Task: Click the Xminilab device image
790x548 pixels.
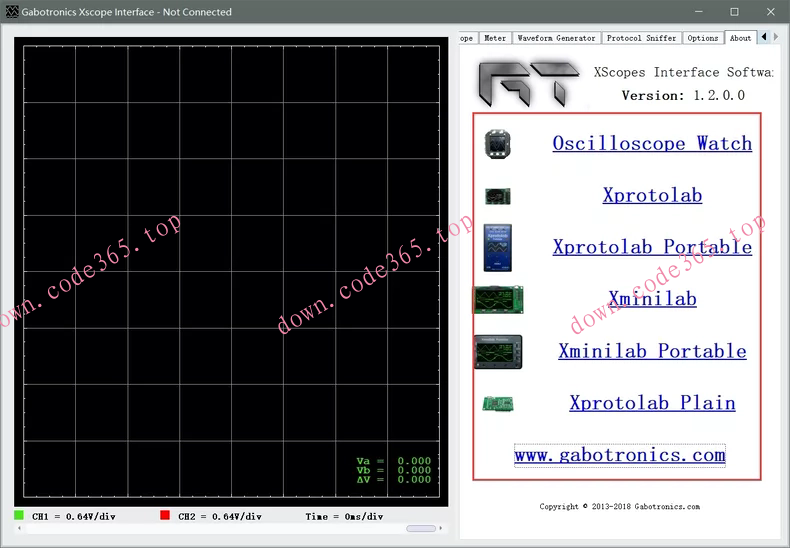Action: click(498, 299)
